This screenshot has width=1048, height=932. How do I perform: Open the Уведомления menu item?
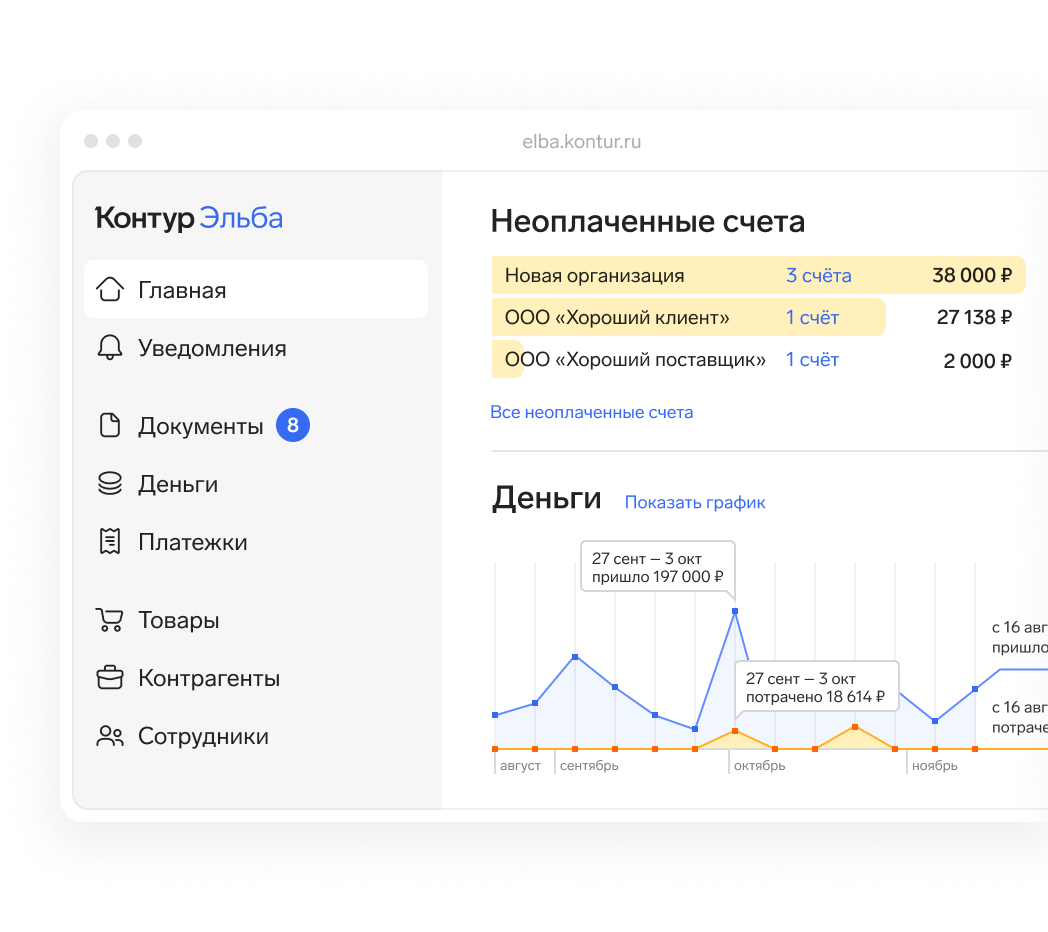[x=212, y=348]
